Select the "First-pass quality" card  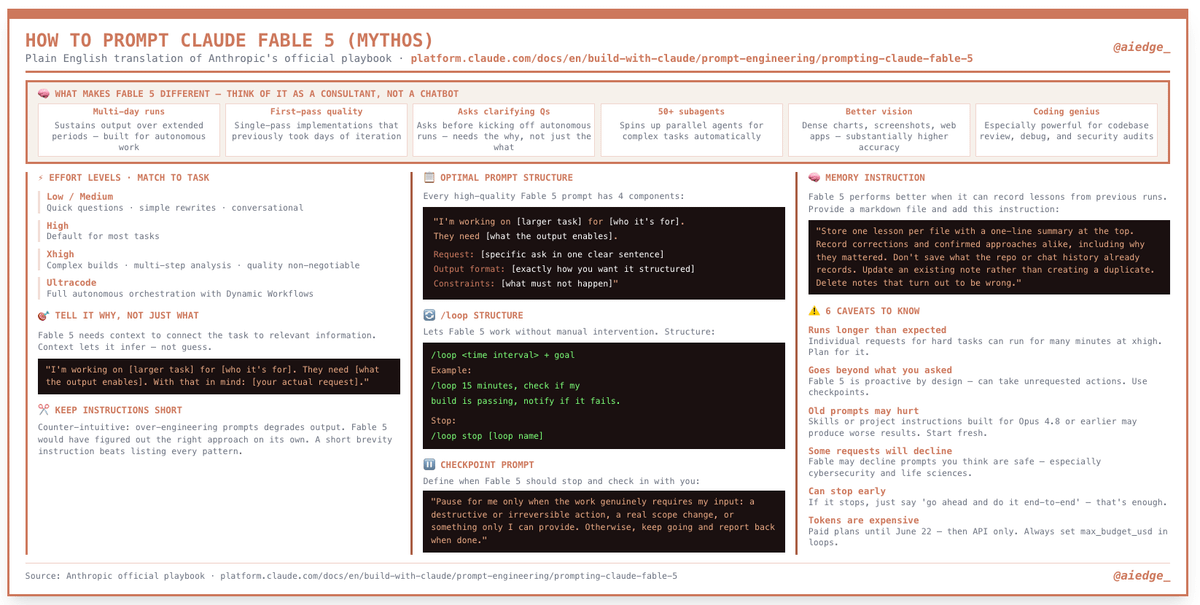pyautogui.click(x=316, y=129)
